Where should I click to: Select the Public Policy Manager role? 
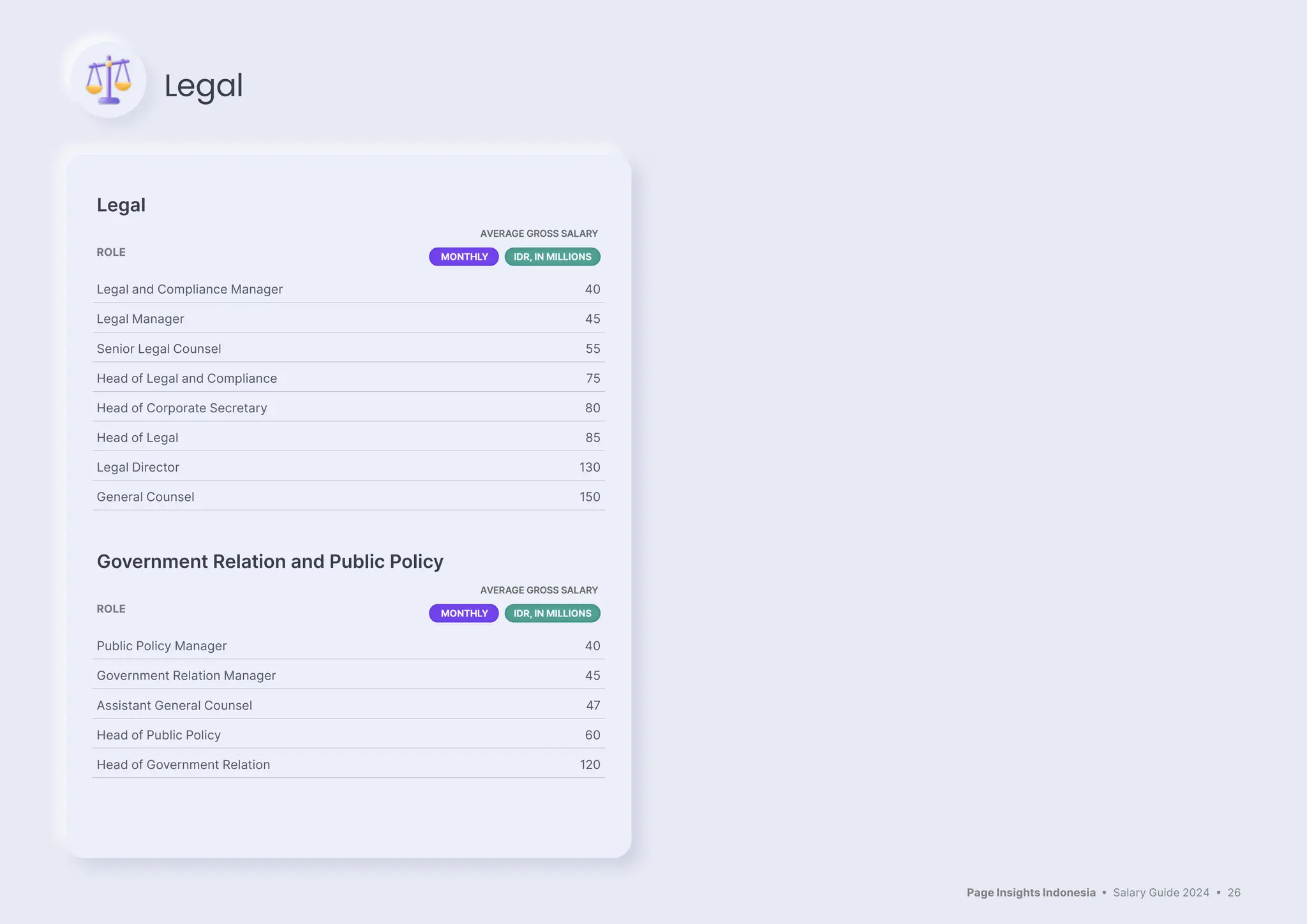pyautogui.click(x=161, y=646)
